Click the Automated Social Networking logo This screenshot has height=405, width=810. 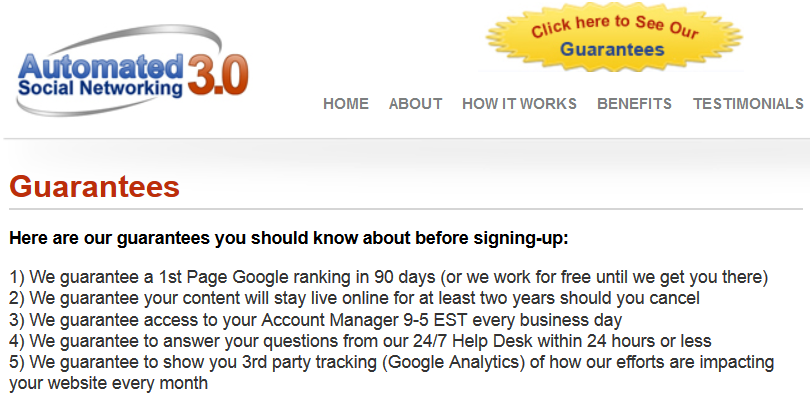(132, 71)
